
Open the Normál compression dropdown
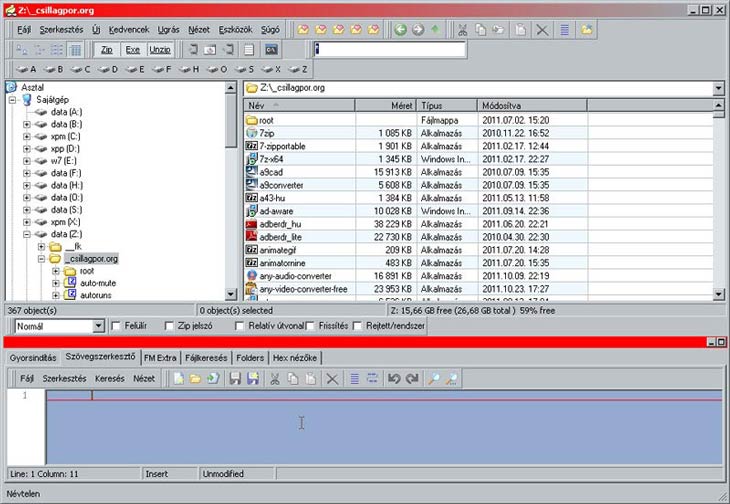[x=98, y=326]
